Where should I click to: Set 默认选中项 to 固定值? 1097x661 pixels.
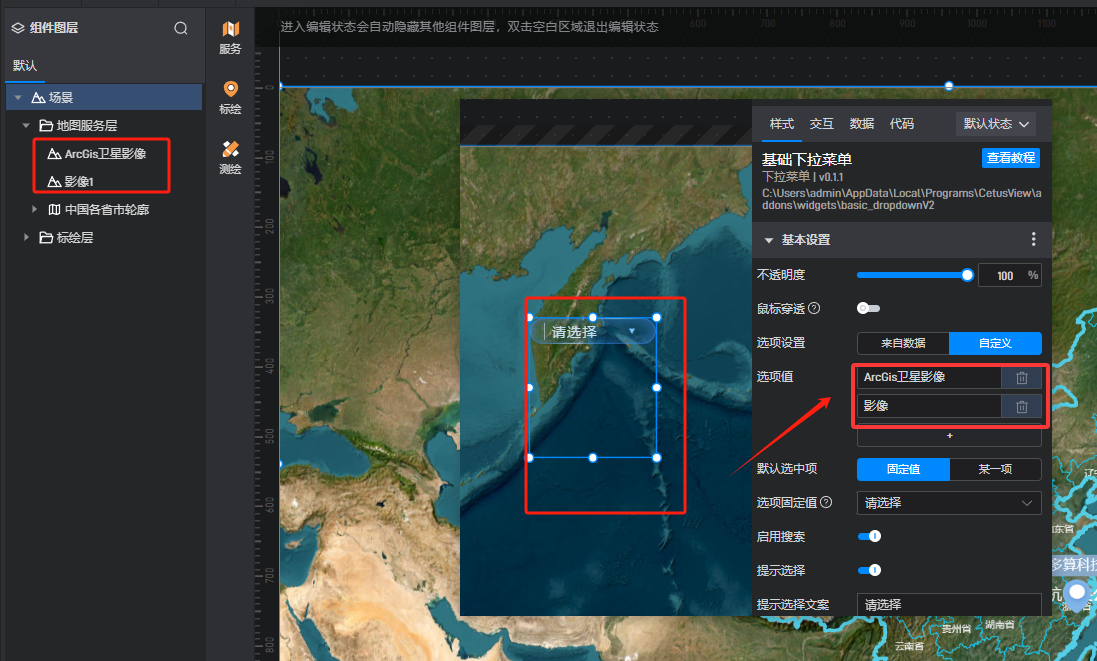903,469
